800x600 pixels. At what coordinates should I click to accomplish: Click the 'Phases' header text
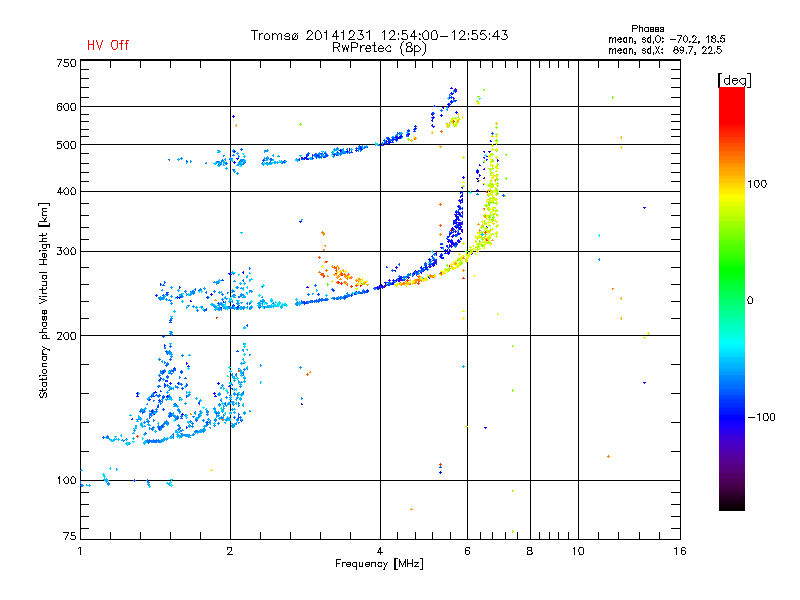coord(647,29)
